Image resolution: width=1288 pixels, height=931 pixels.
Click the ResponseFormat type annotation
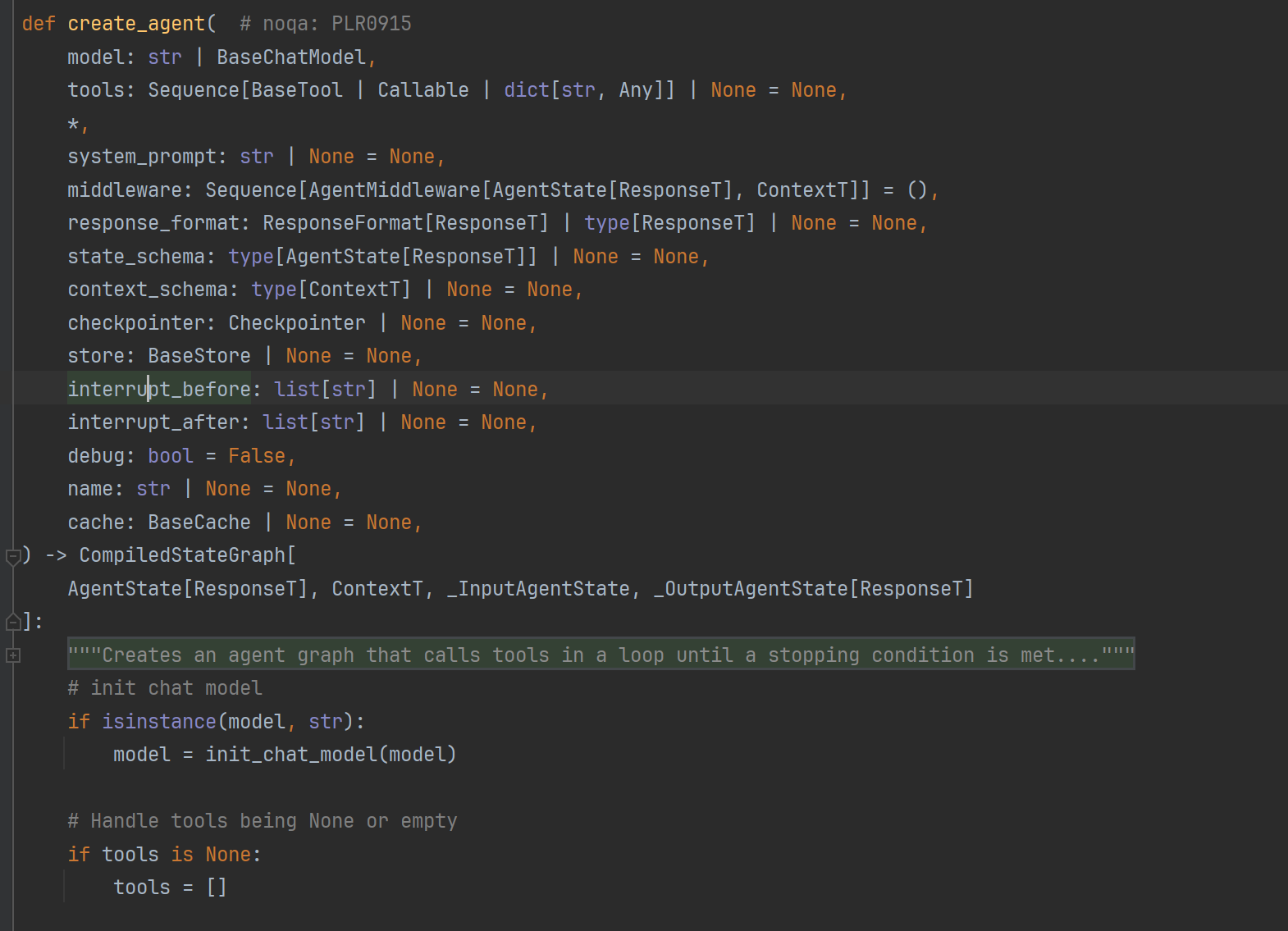(x=343, y=223)
